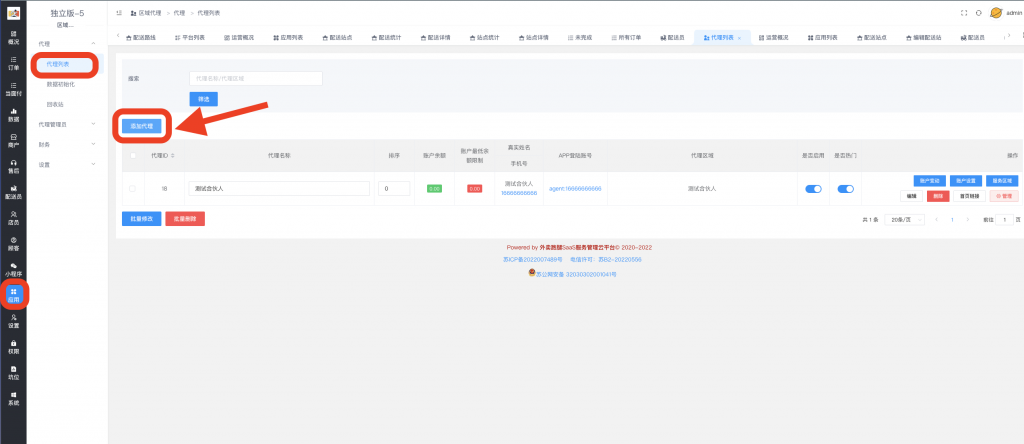Click the red 批量删除 button
The height and width of the screenshot is (444, 1024).
click(x=185, y=219)
